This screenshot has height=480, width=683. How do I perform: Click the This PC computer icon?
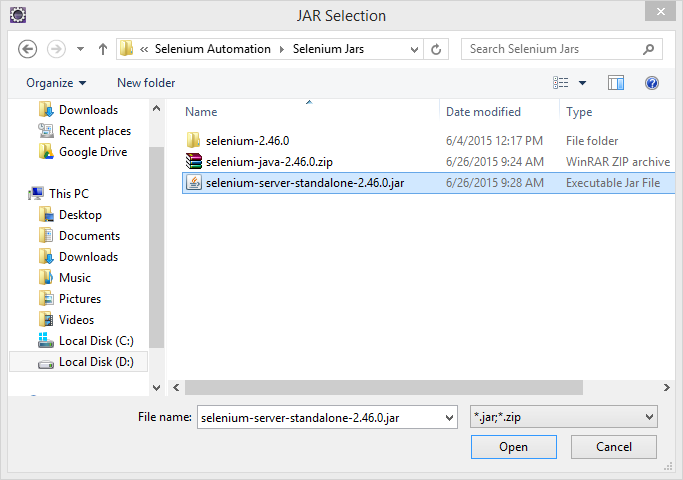click(36, 193)
